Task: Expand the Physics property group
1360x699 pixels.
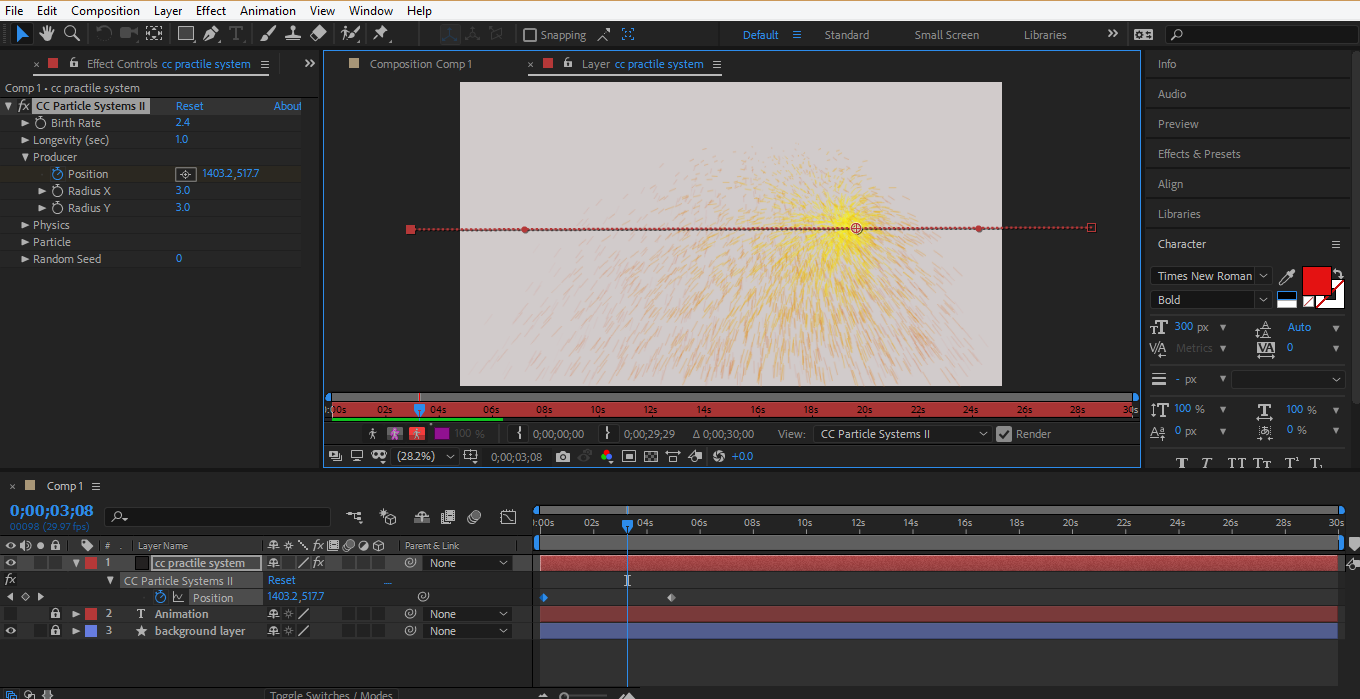Action: [25, 225]
